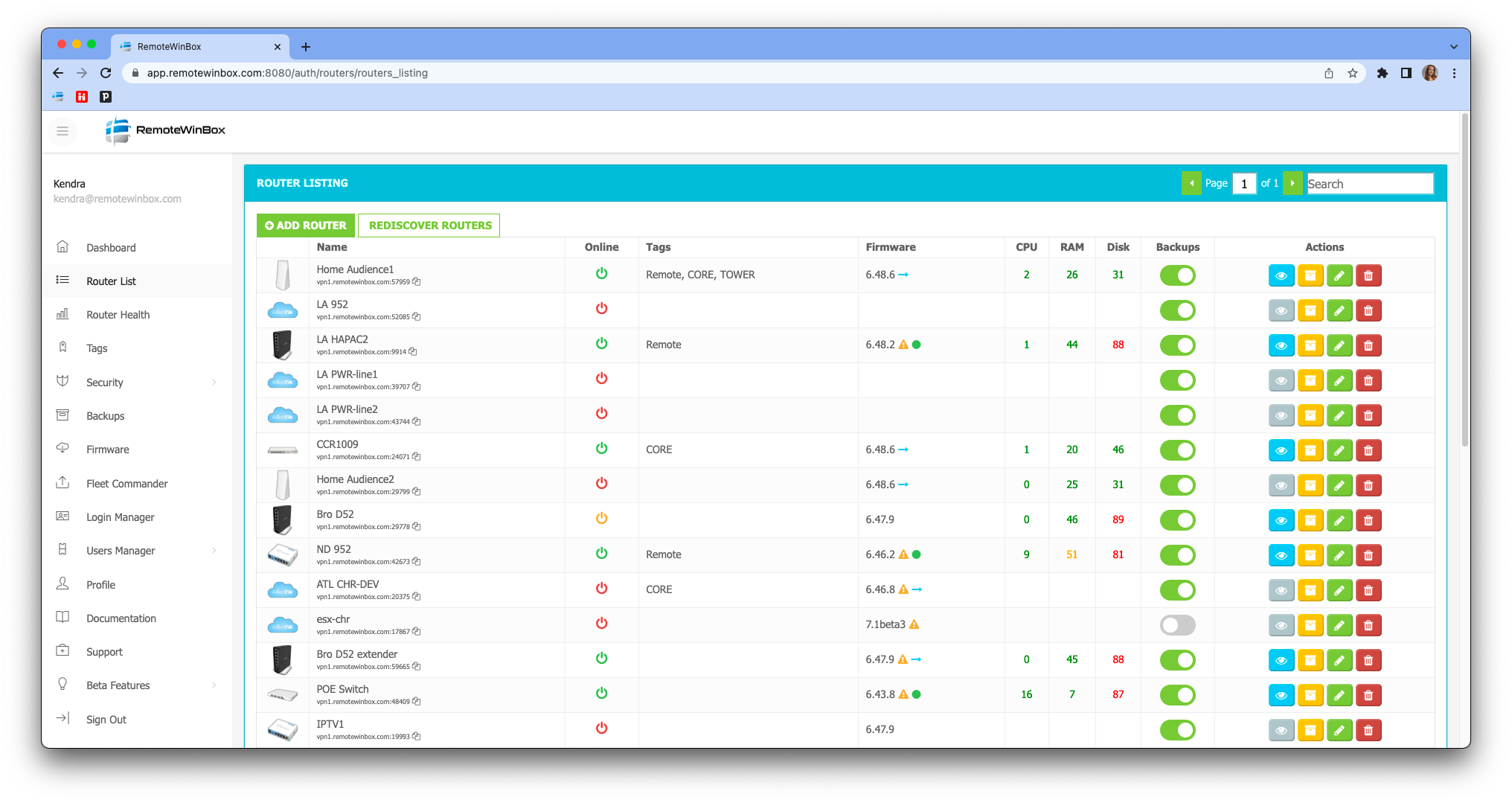This screenshot has width=1512, height=803.
Task: Go to Fleet Commander page
Action: (x=126, y=484)
